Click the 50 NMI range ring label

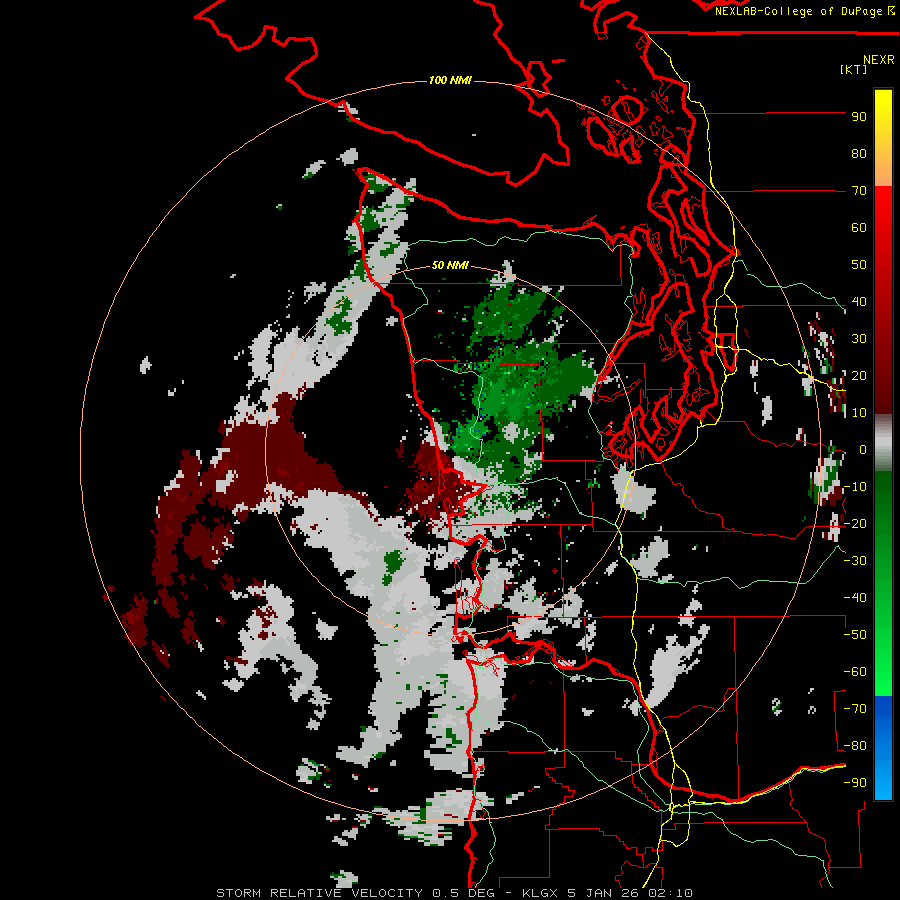click(x=450, y=265)
